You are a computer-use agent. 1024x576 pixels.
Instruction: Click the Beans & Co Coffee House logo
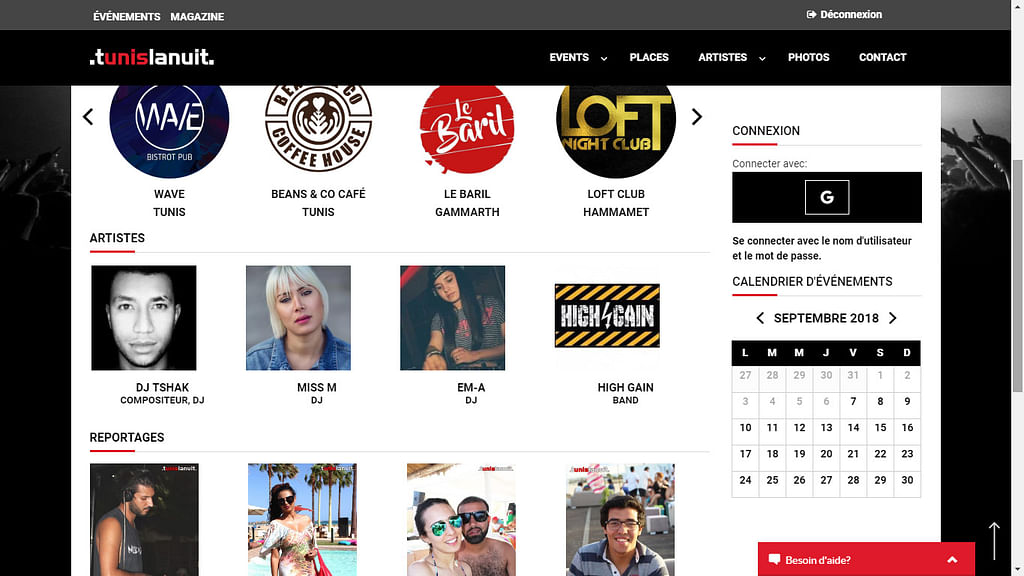(x=318, y=125)
